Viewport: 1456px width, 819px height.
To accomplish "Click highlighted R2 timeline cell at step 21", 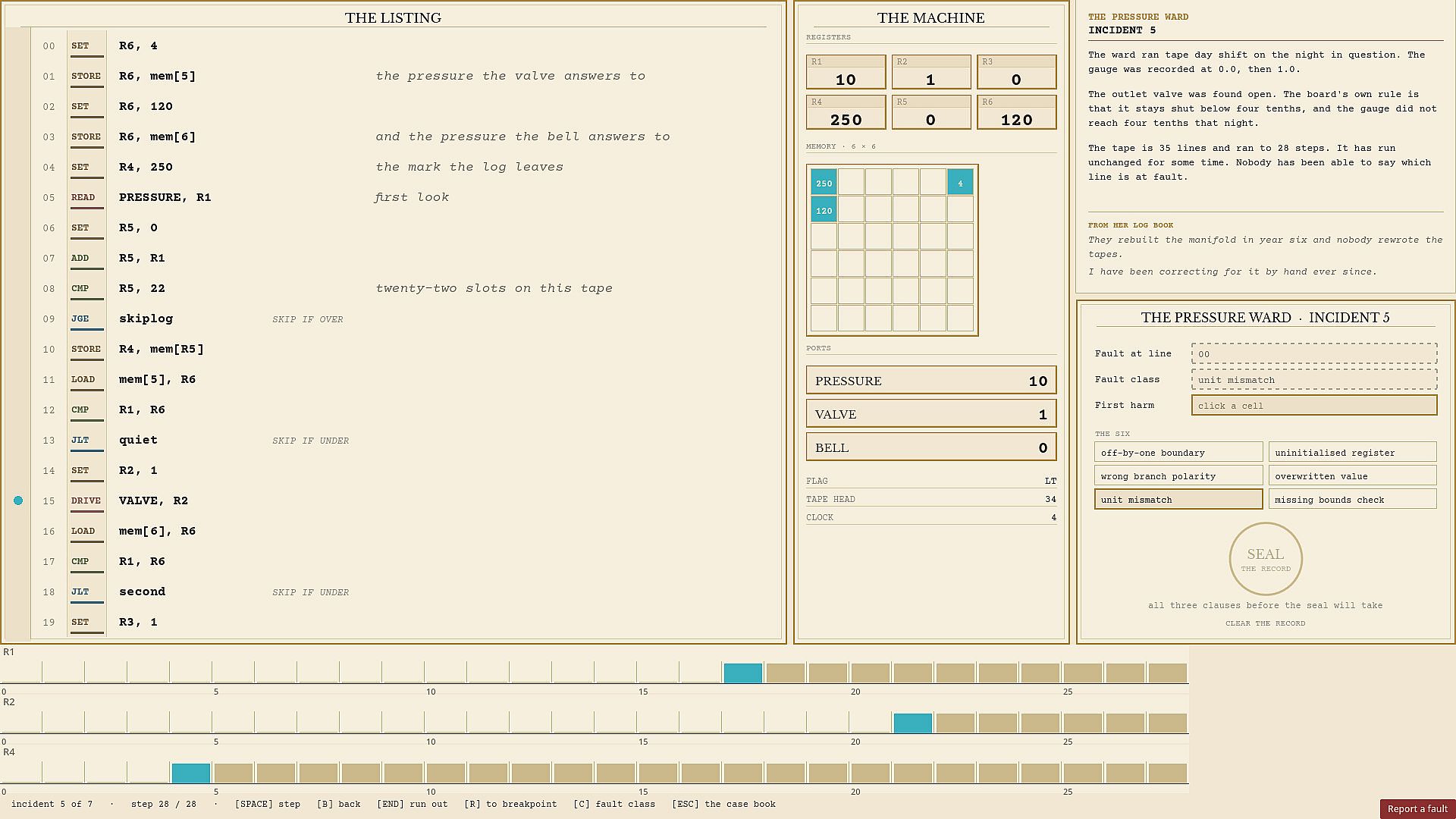I will click(912, 723).
